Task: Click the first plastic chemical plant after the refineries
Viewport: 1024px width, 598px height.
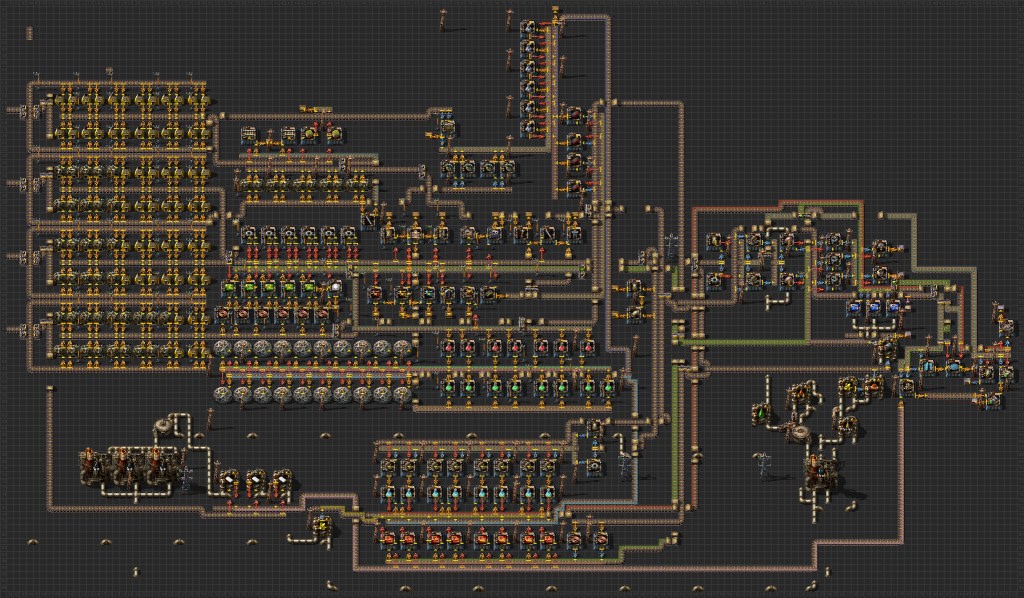Action: 229,482
